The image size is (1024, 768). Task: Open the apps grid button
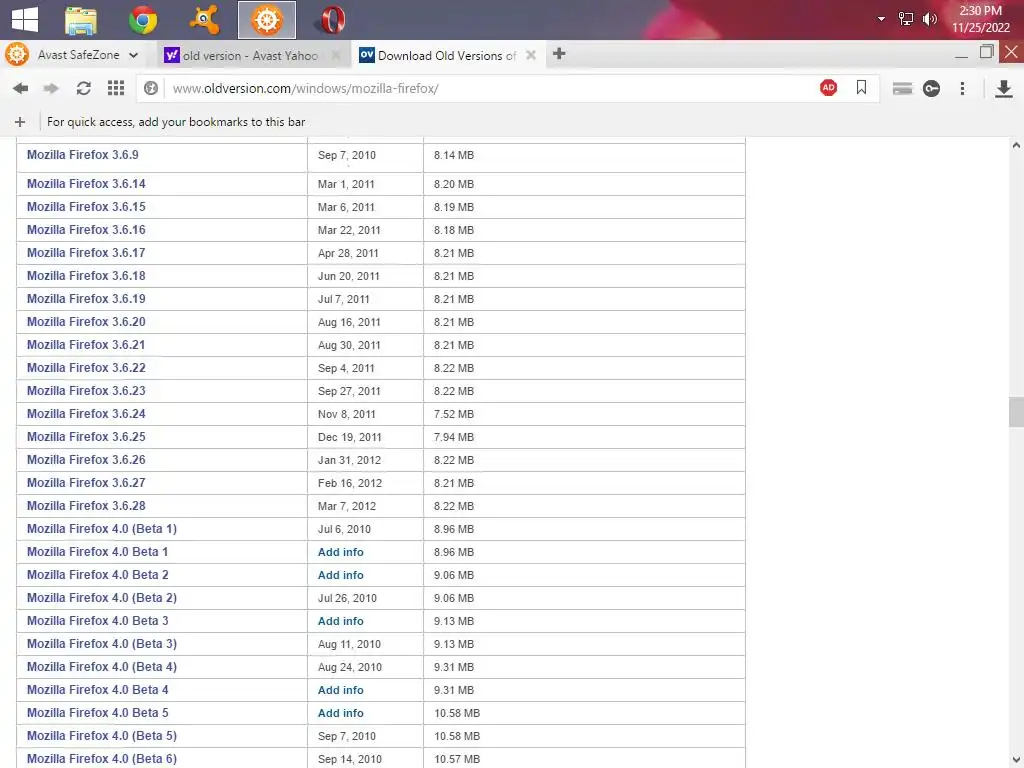116,88
